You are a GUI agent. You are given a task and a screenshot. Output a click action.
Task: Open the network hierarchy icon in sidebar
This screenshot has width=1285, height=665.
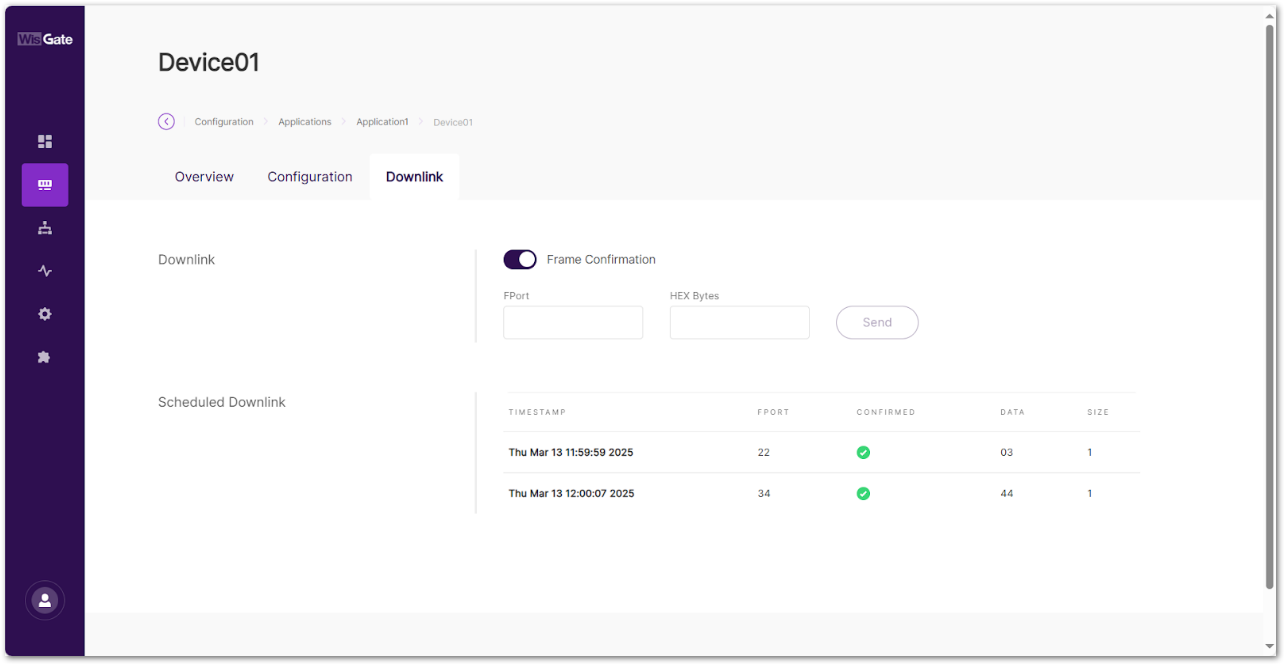click(45, 228)
